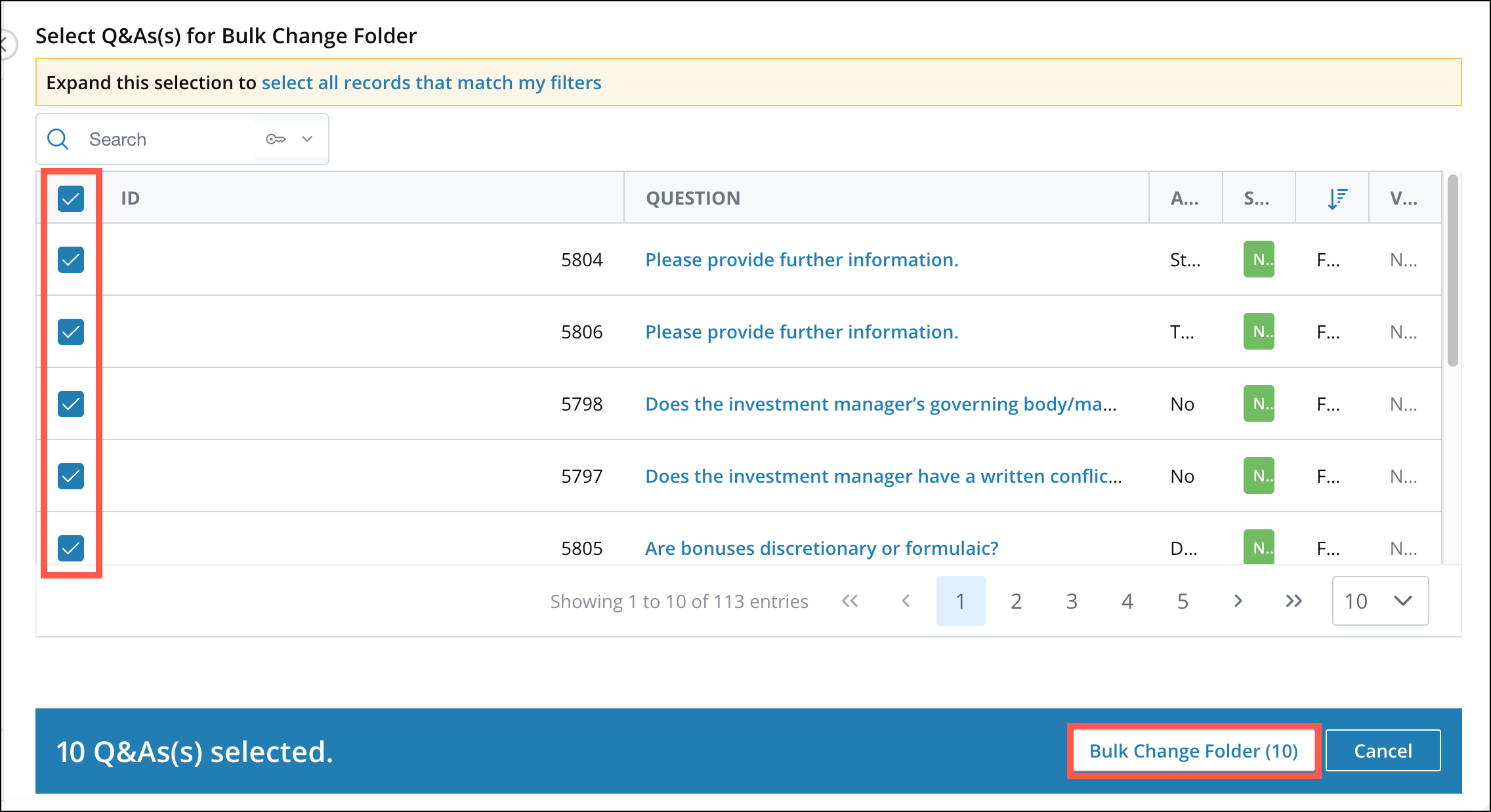
Task: Go to last page double-chevron
Action: coord(1293,601)
